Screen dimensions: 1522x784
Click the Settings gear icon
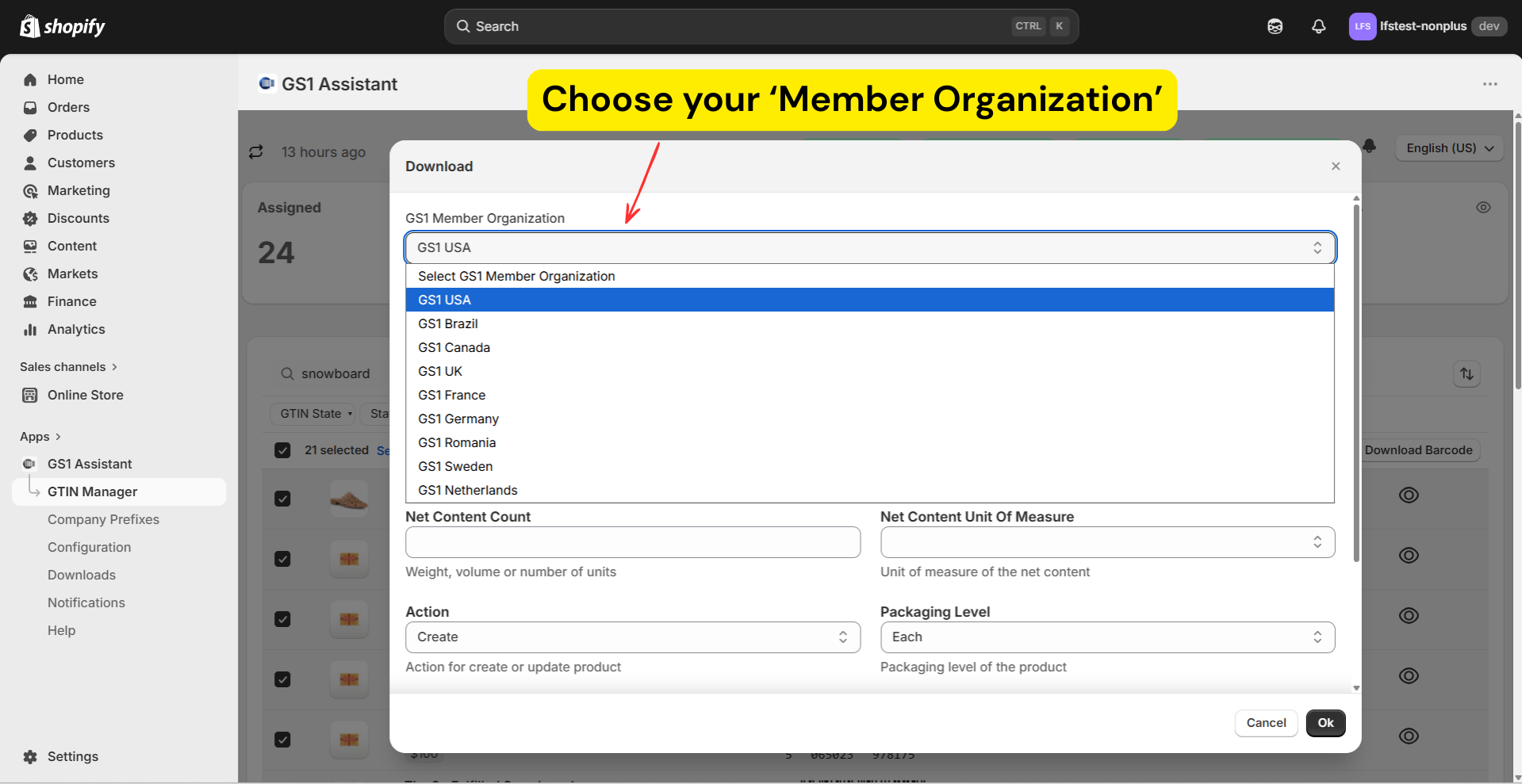point(30,756)
